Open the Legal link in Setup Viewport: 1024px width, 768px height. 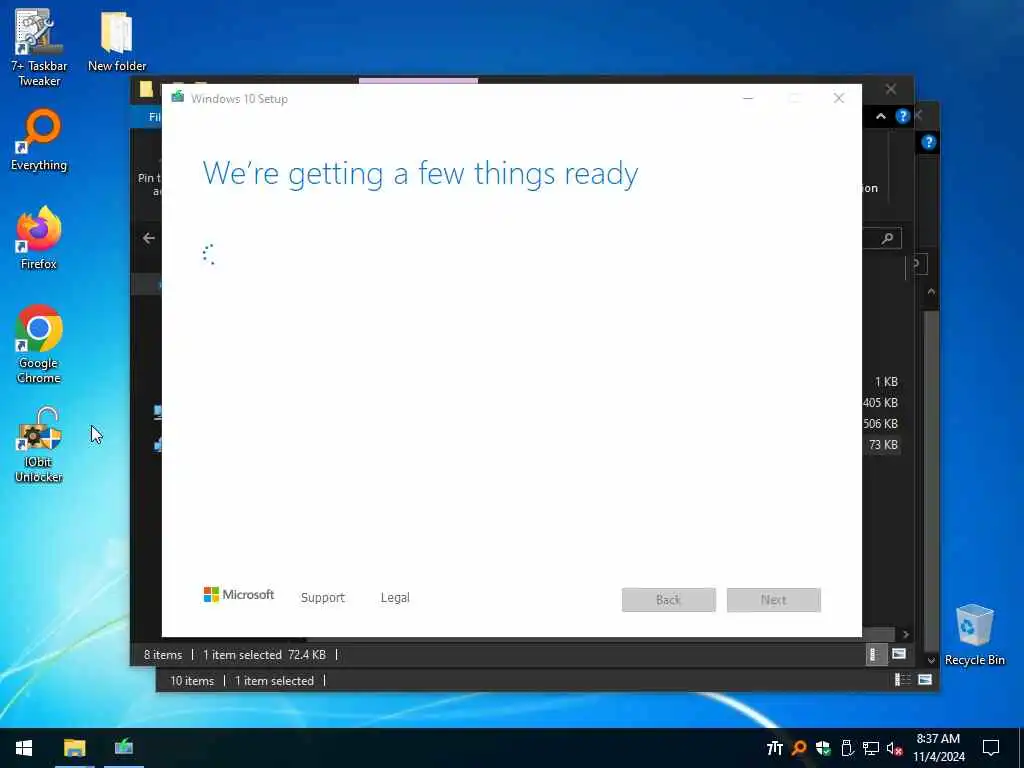click(395, 598)
